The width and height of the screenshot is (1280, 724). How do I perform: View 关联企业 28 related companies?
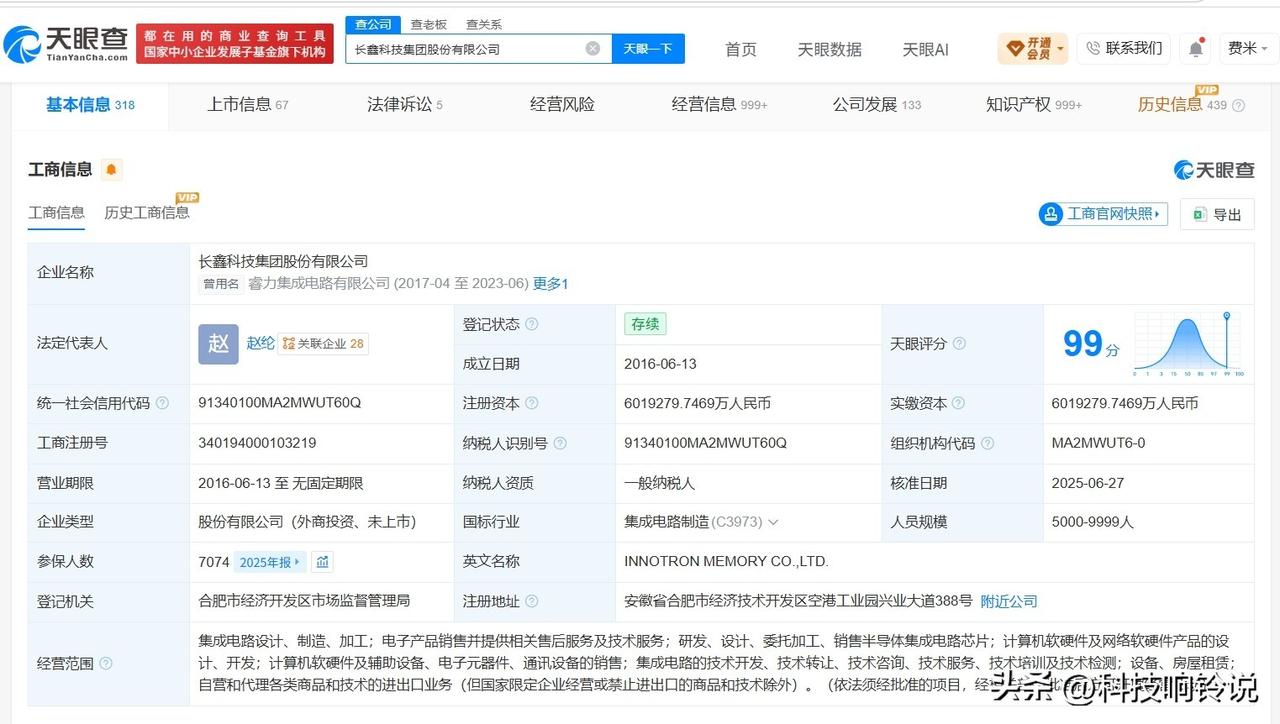coord(323,343)
